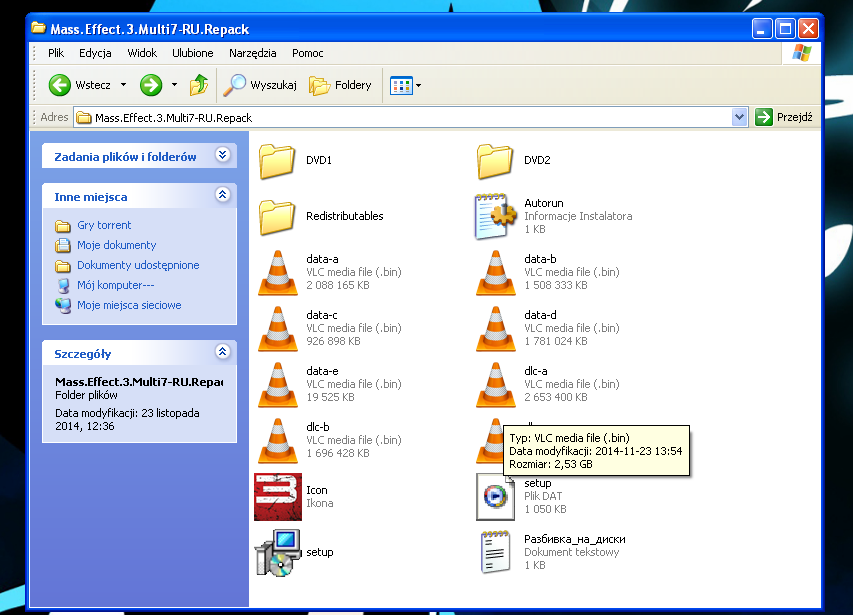Click the views grid icon

click(401, 85)
